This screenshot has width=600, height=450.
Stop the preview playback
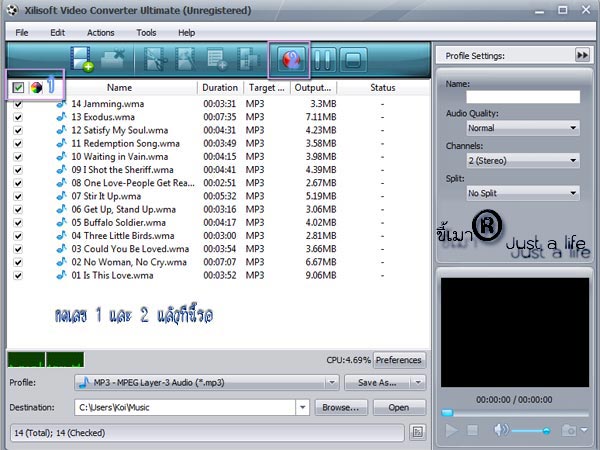click(x=473, y=430)
